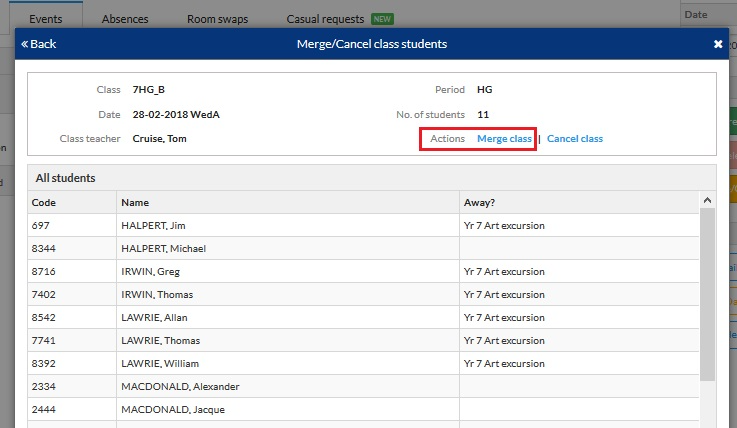Click student code 697

(x=40, y=226)
